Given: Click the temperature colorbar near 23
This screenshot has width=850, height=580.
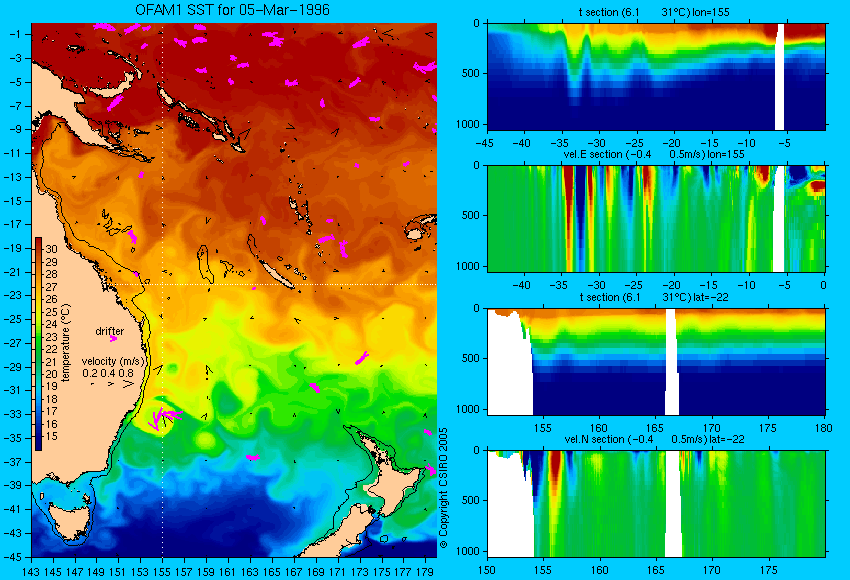Looking at the screenshot, I should click(38, 337).
